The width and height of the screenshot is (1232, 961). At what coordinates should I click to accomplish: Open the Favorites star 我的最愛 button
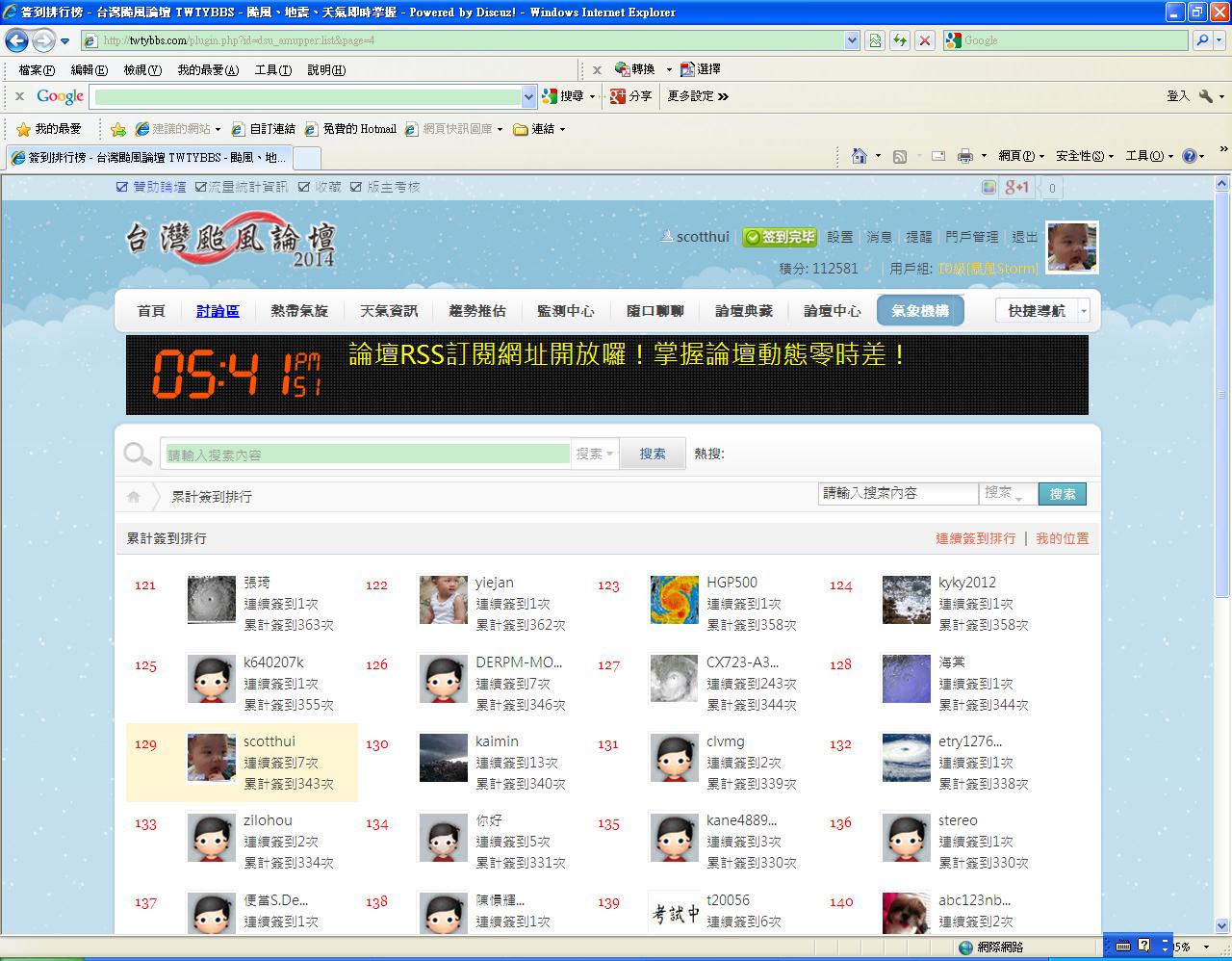point(49,129)
